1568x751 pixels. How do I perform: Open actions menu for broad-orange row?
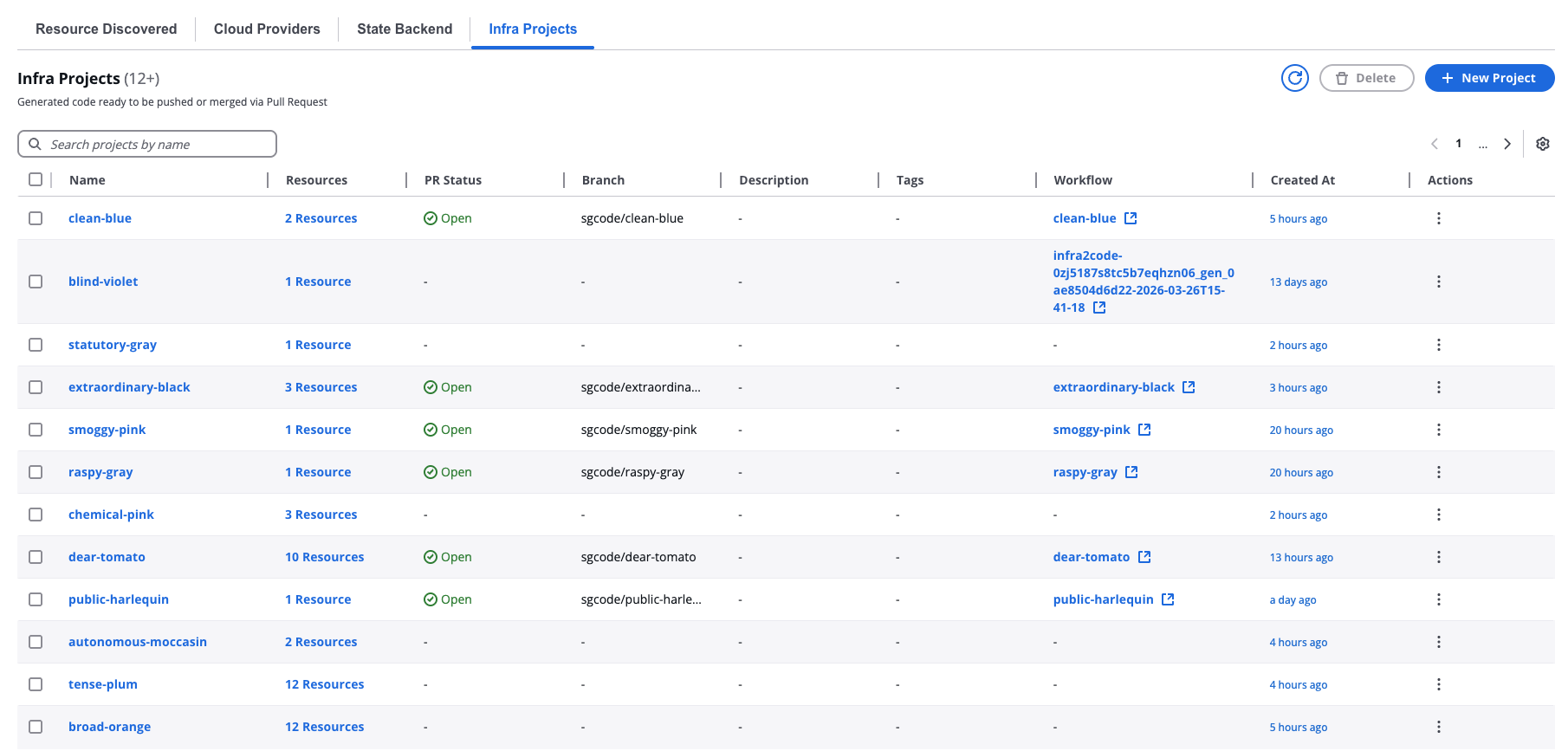click(1438, 727)
